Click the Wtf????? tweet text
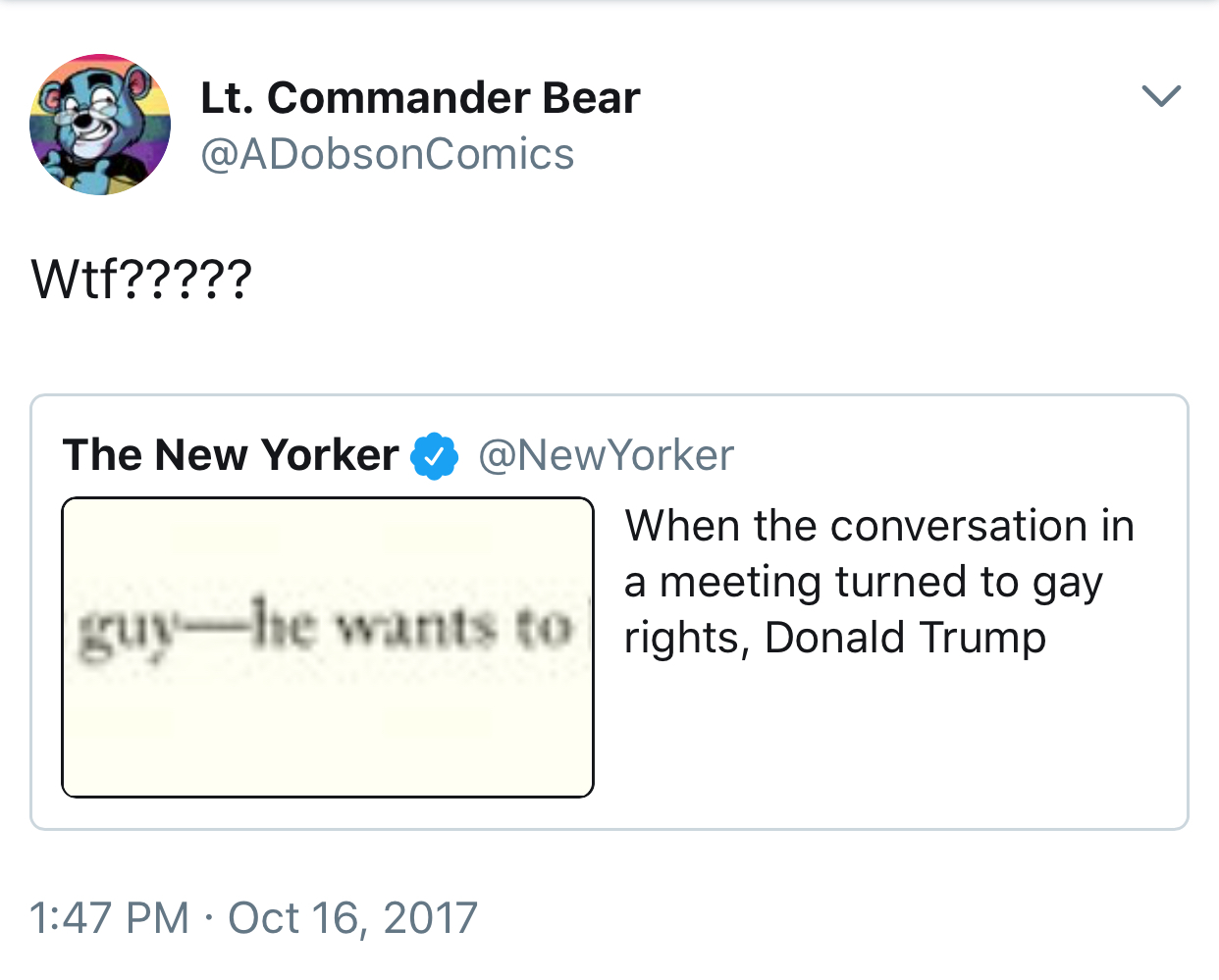The width and height of the screenshot is (1219, 980). point(142,280)
